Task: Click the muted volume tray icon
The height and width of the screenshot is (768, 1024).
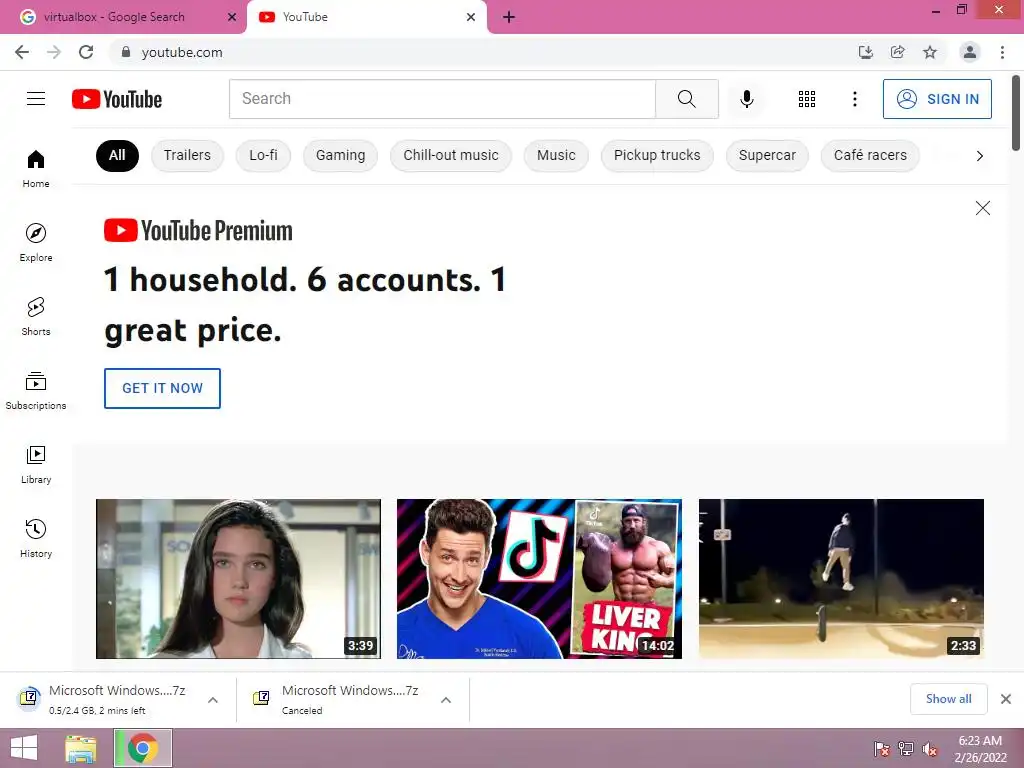Action: coord(929,749)
